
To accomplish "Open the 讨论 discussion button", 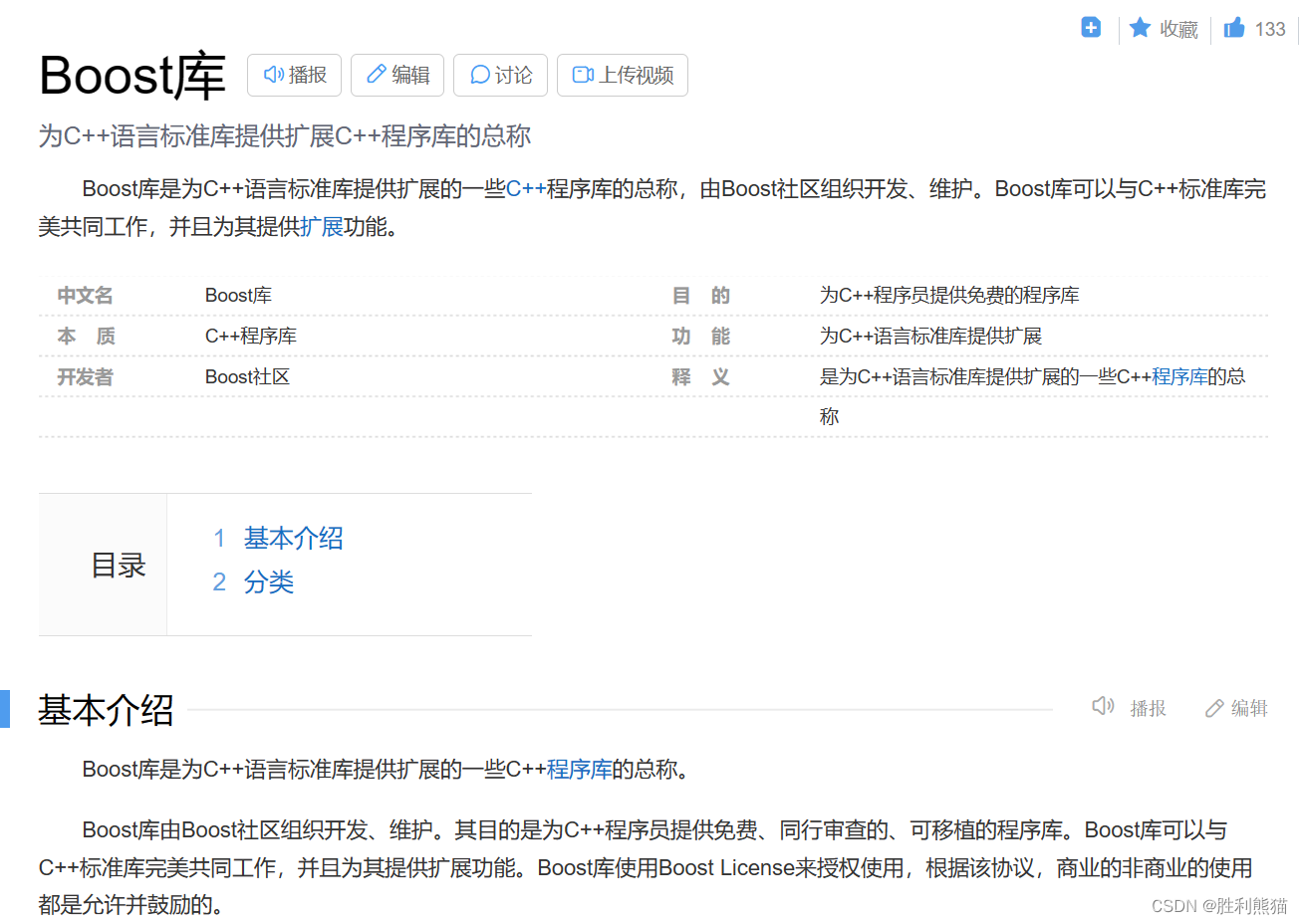I will 500,75.
